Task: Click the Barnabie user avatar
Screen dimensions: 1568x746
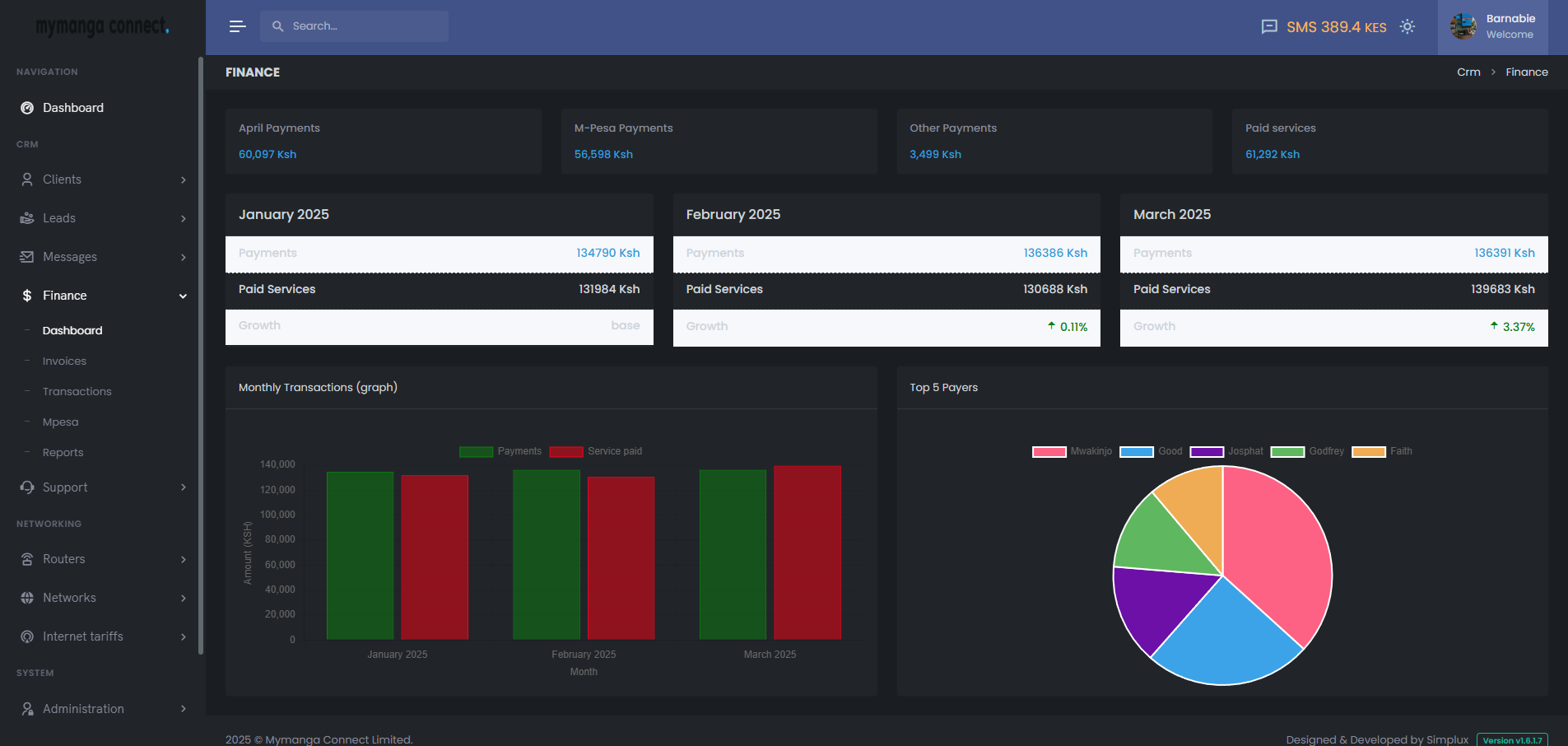Action: [1463, 26]
